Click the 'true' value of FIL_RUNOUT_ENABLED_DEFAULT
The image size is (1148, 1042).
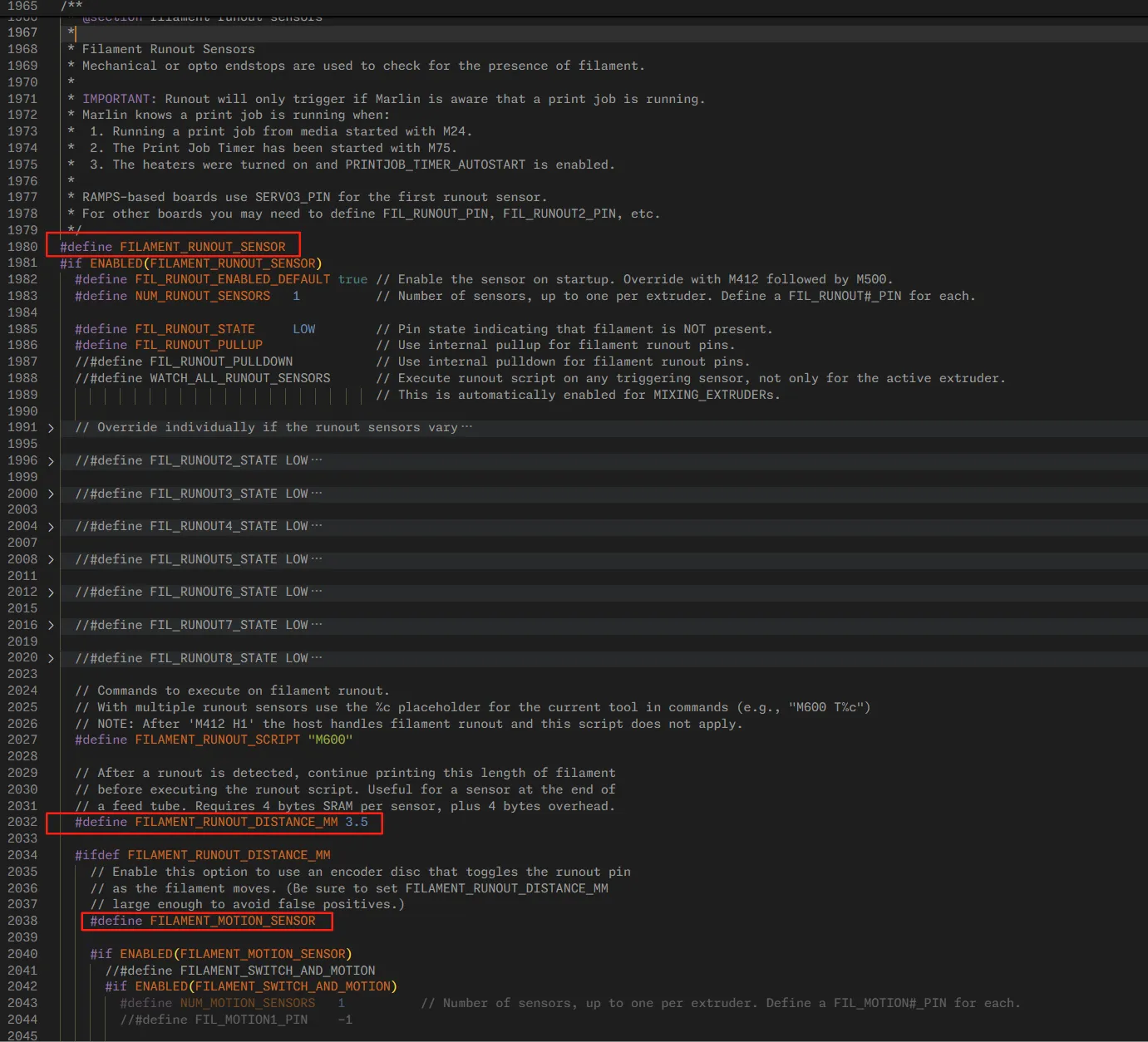point(352,279)
